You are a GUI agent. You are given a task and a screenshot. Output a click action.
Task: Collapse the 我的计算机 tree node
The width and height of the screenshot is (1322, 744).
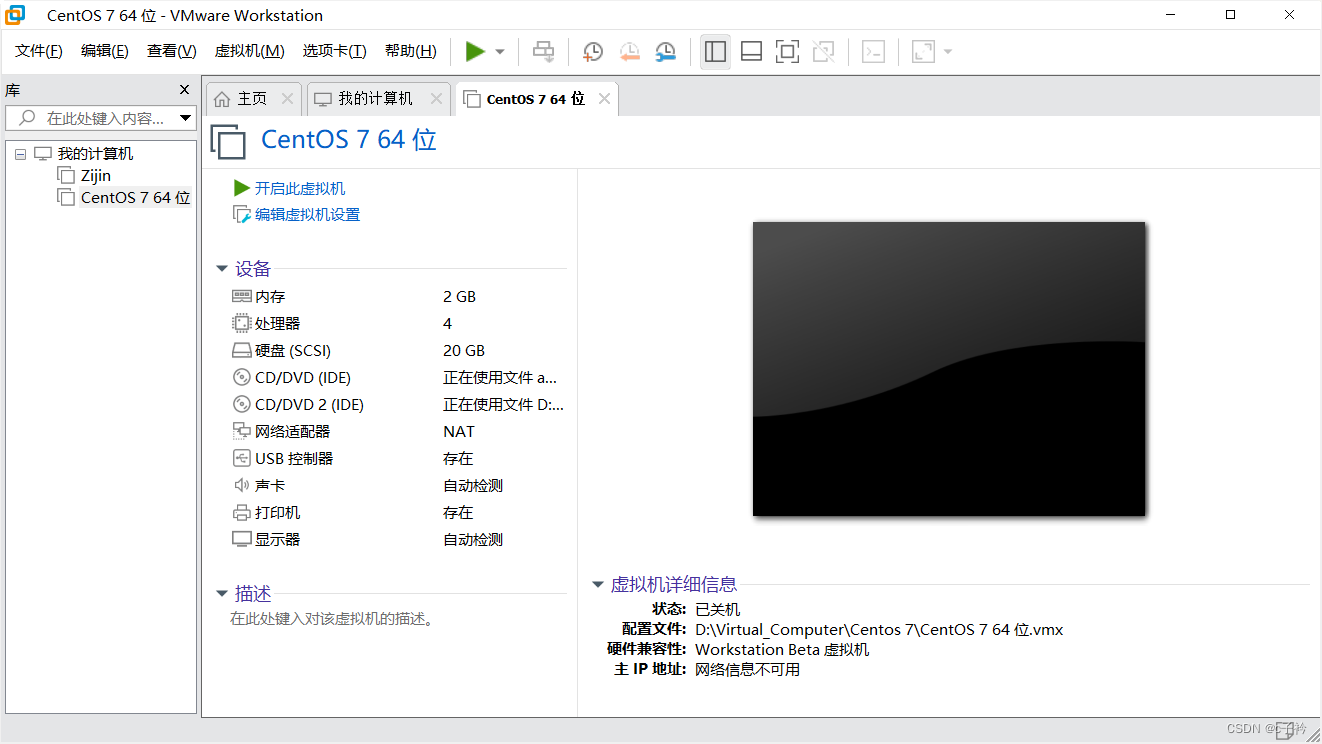(x=20, y=154)
